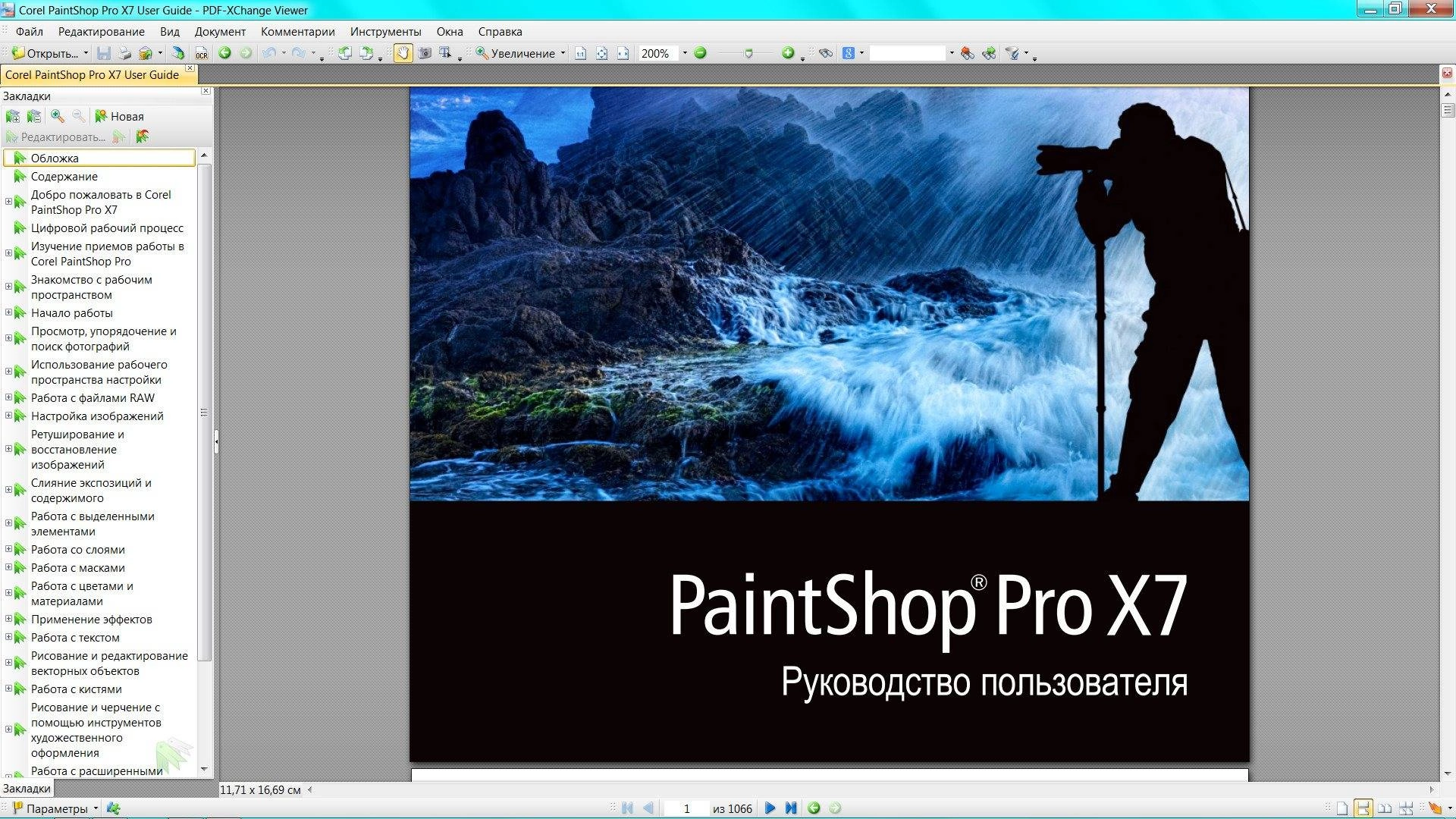Click the Fit Page zoom icon
This screenshot has height=819, width=1456.
pyautogui.click(x=601, y=53)
